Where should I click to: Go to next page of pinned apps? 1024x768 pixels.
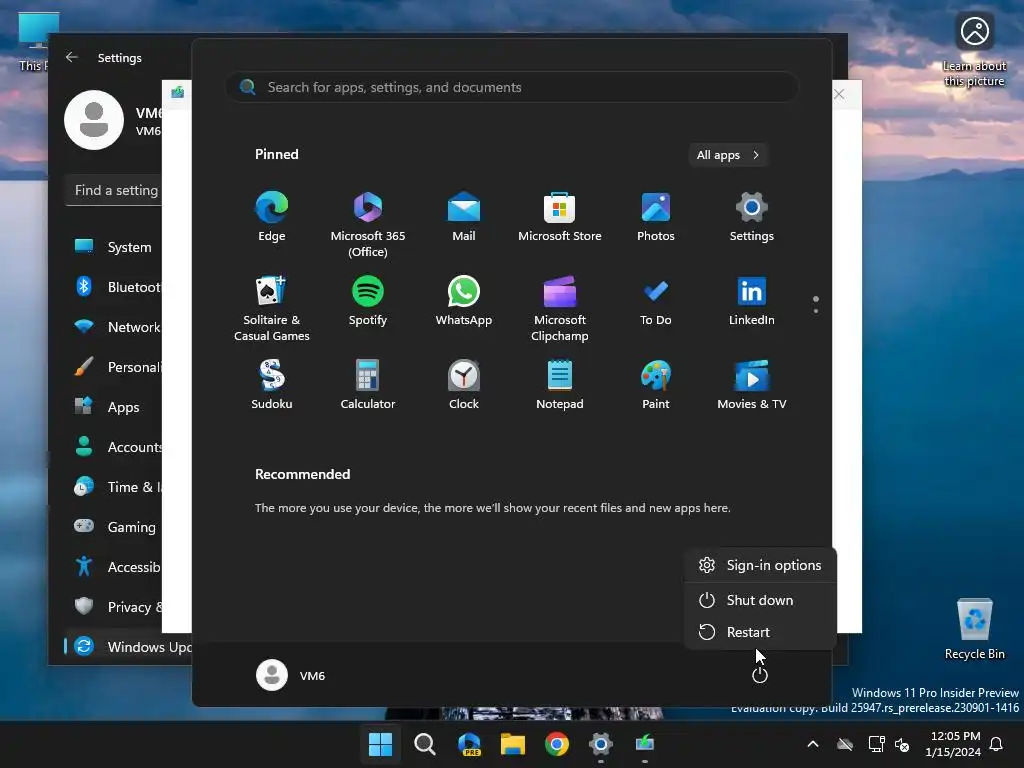[x=816, y=311]
